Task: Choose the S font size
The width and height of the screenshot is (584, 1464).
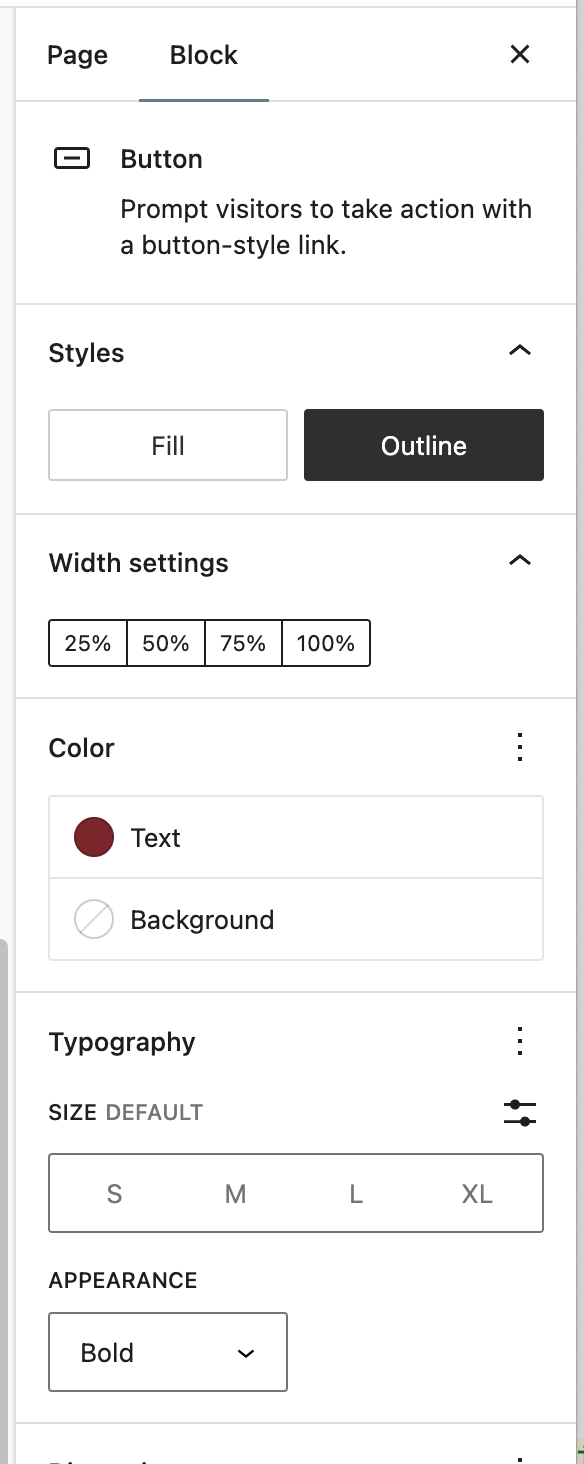Action: pos(114,1193)
